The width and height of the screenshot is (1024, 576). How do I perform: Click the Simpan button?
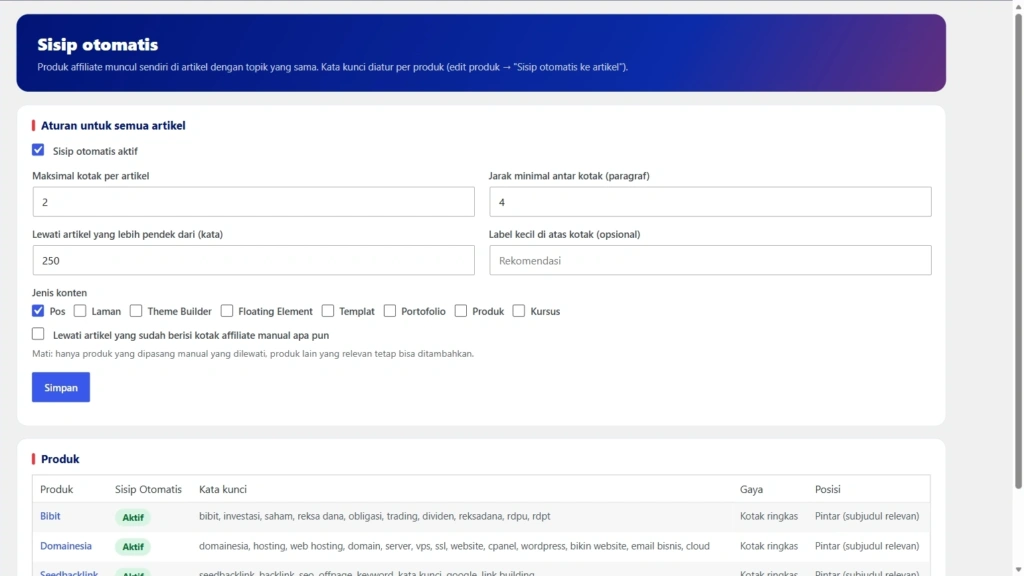click(x=61, y=387)
